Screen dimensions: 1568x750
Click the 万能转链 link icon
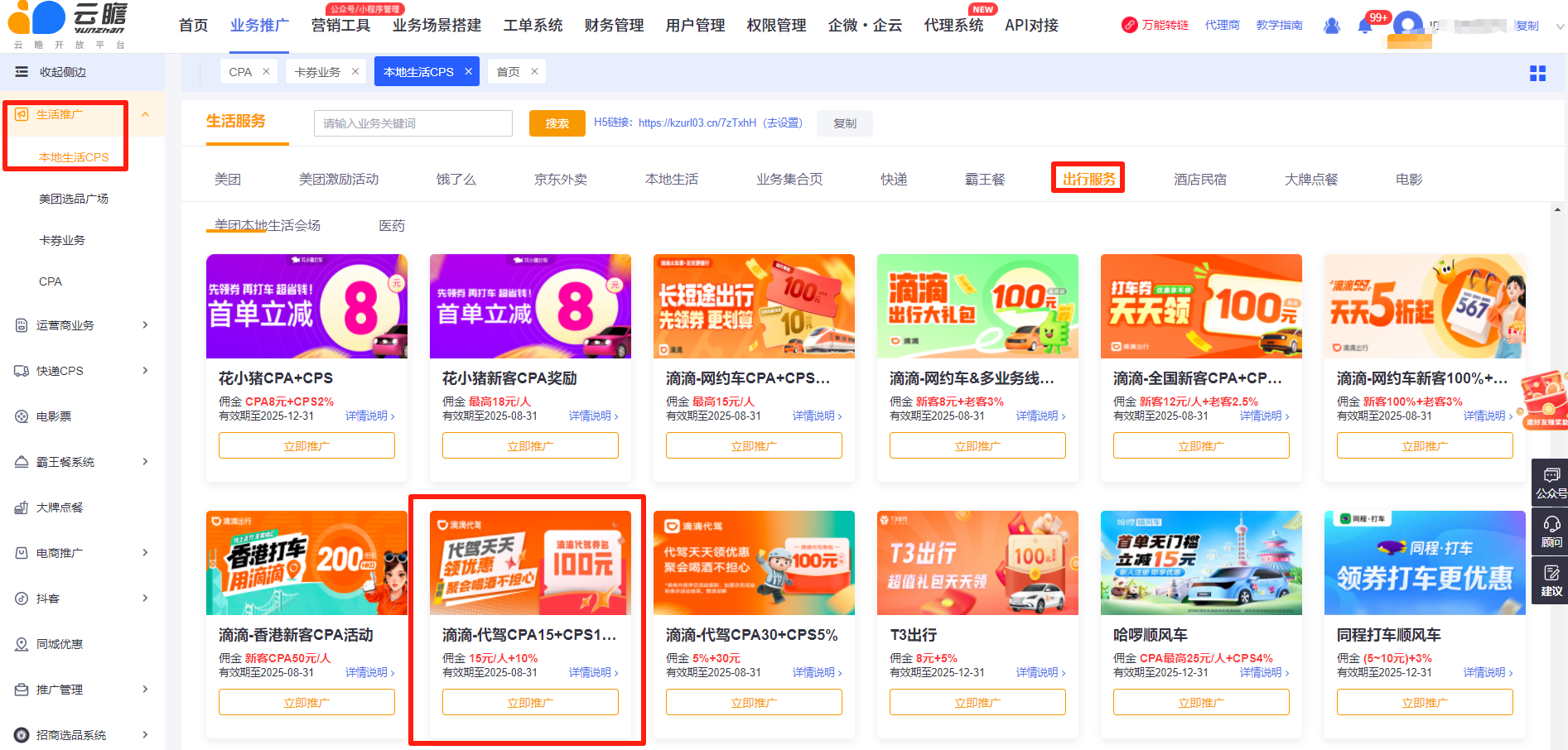point(1129,25)
